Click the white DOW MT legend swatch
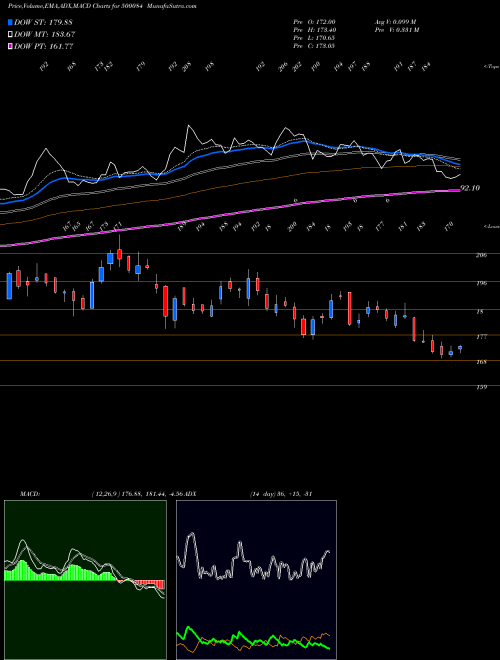500x660 pixels. (11, 35)
